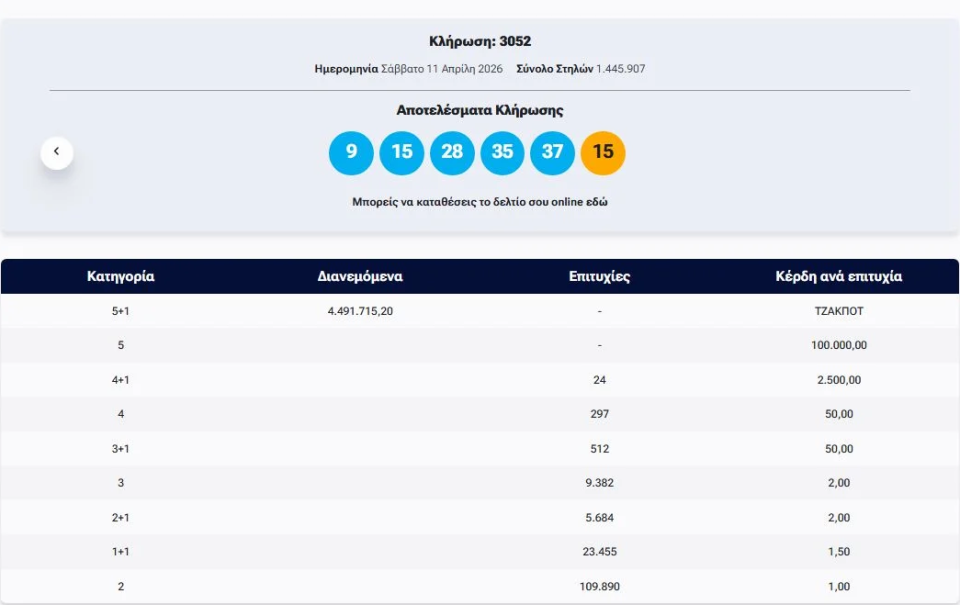This screenshot has width=960, height=605.
Task: Click the draw date Σάββατο 11 Απριλίου 2026
Action: pyautogui.click(x=441, y=69)
